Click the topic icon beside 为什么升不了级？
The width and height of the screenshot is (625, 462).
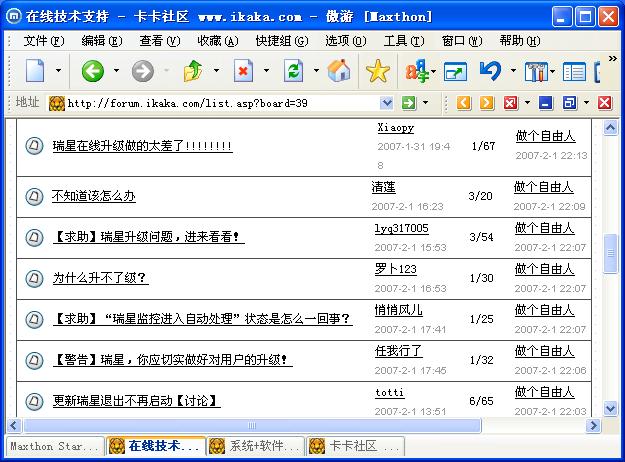pos(34,278)
